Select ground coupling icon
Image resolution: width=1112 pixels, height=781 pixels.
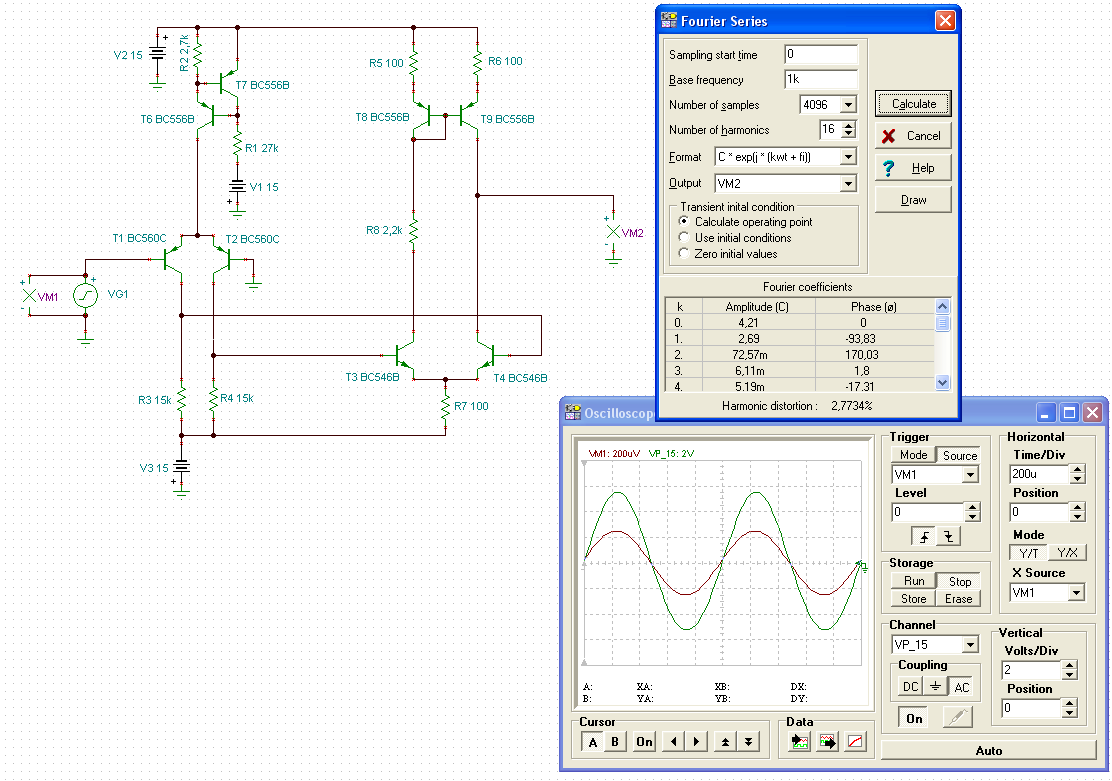click(935, 686)
